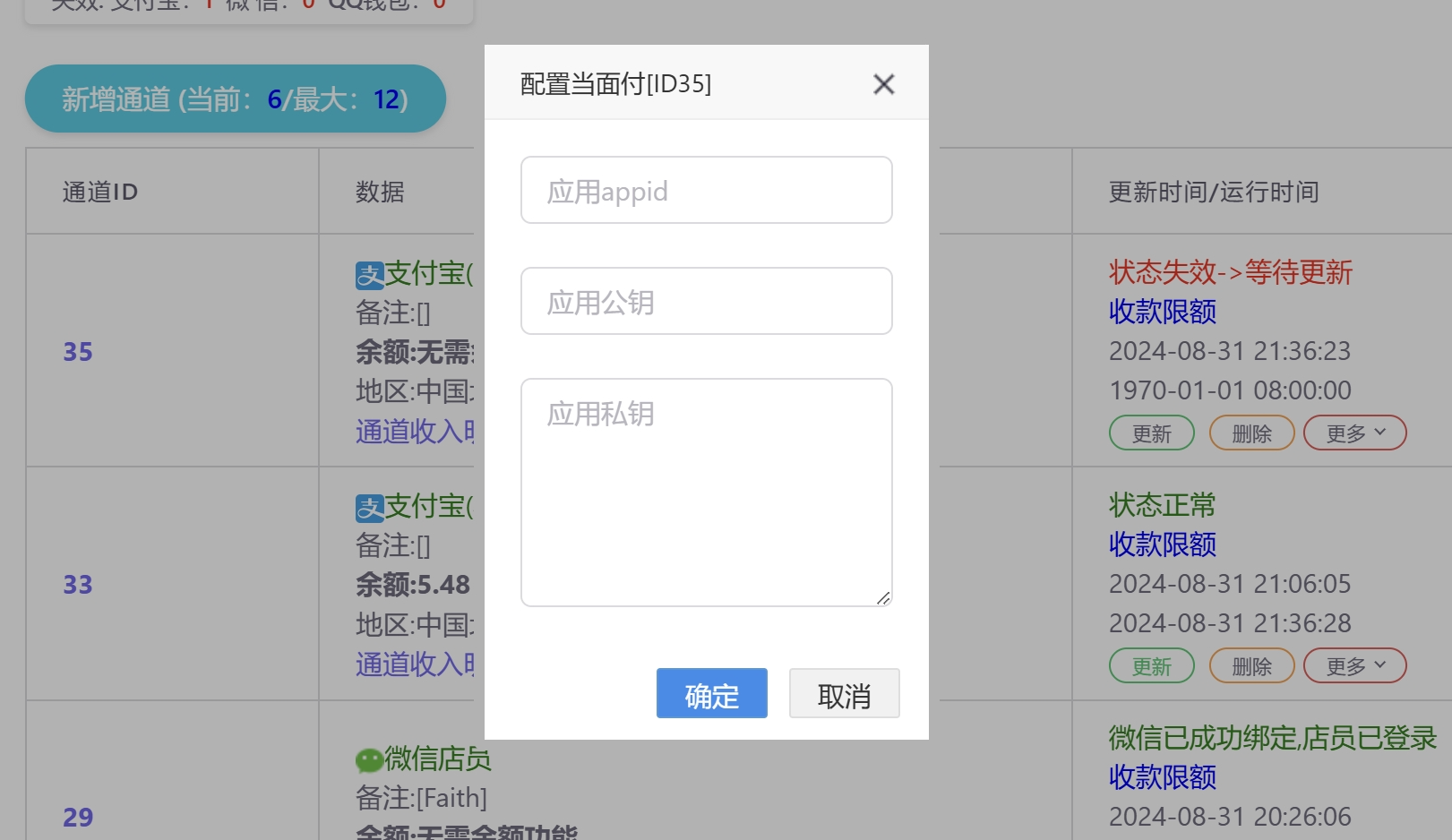Focus the 应用公钥 input field
Image resolution: width=1452 pixels, height=840 pixels.
[706, 301]
